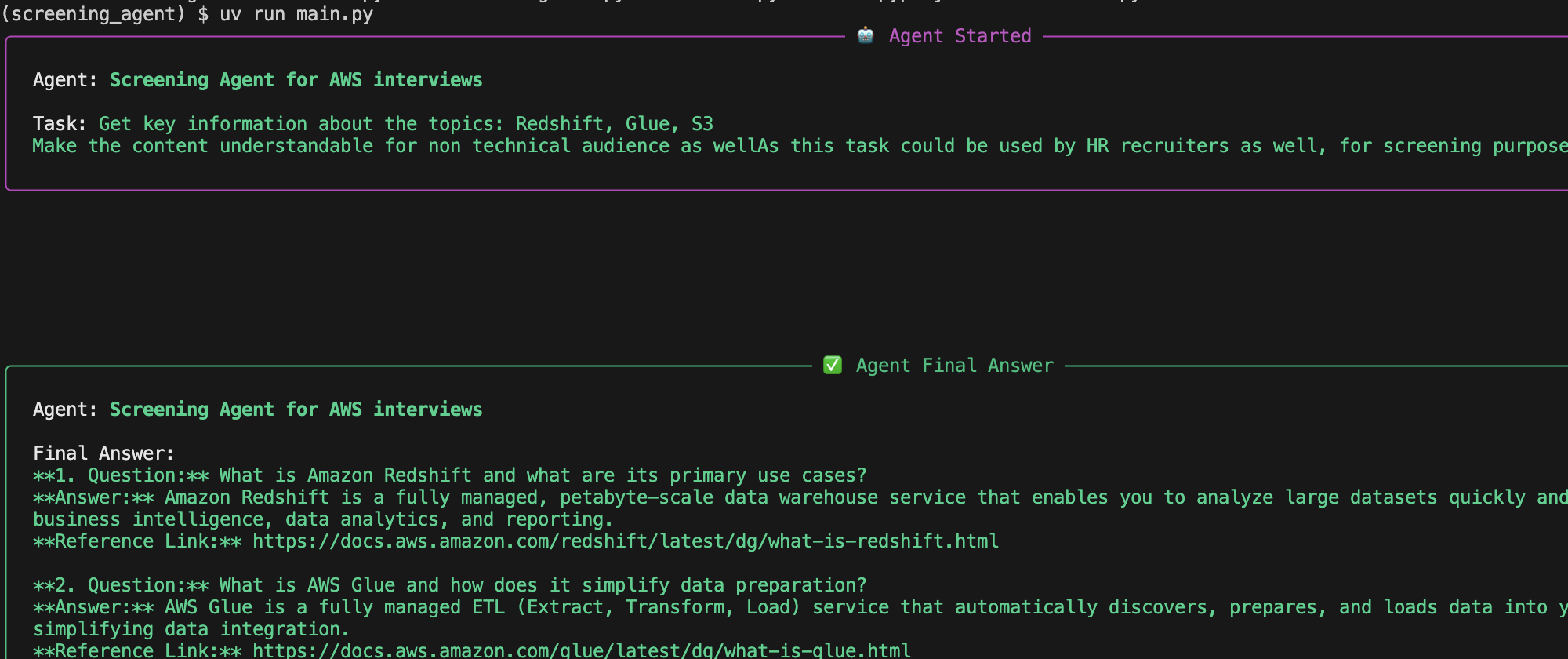Click the agent name in the Agent Started panel

pos(296,80)
